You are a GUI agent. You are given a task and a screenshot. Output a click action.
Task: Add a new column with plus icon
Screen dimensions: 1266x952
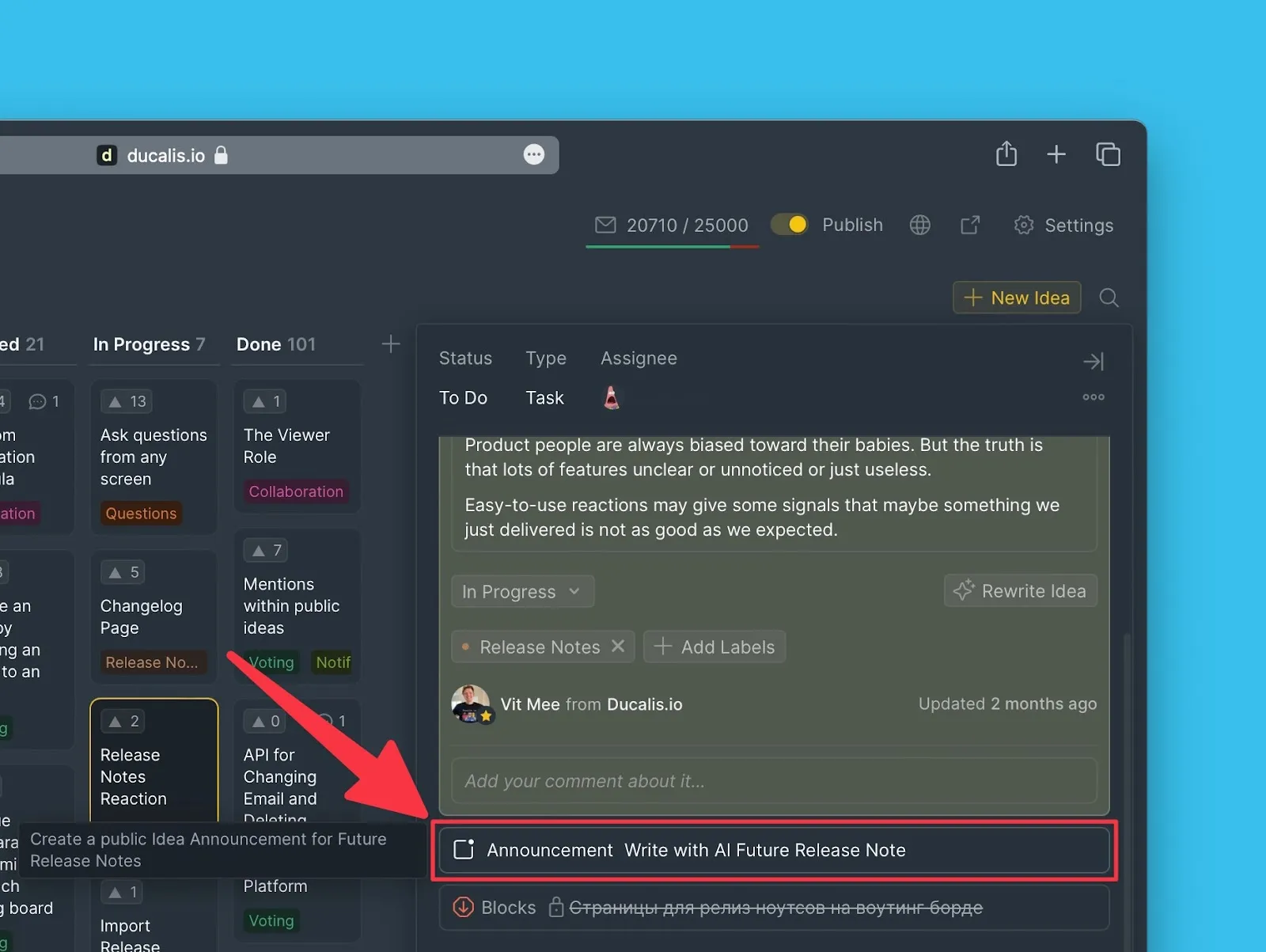(390, 344)
